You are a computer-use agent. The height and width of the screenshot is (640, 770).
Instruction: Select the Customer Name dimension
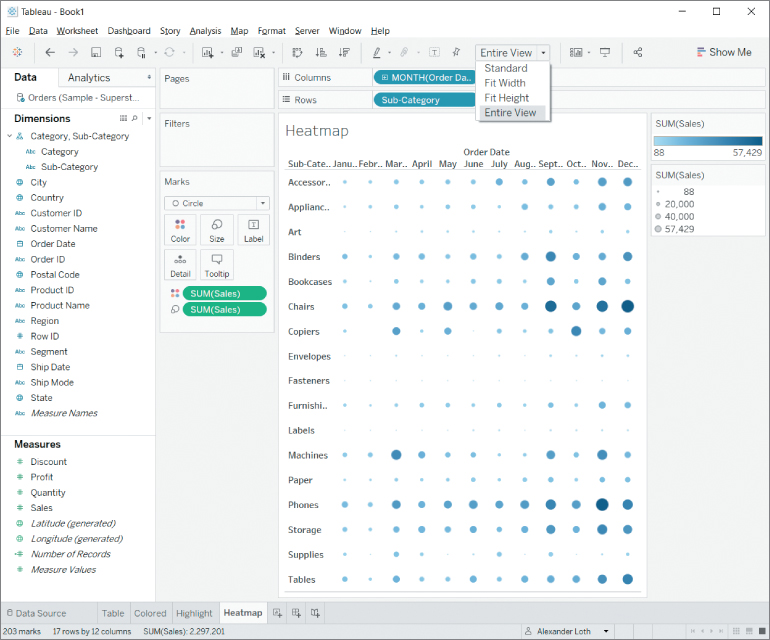(x=64, y=228)
